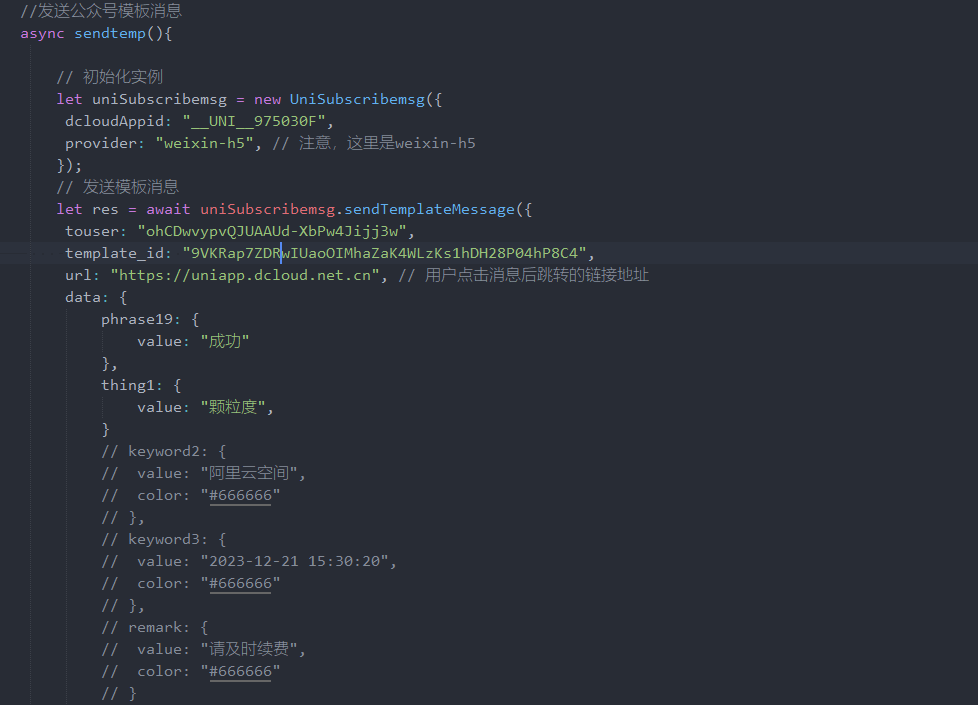Click the uniSubscribemsg variable in the let declaration

click(x=160, y=99)
